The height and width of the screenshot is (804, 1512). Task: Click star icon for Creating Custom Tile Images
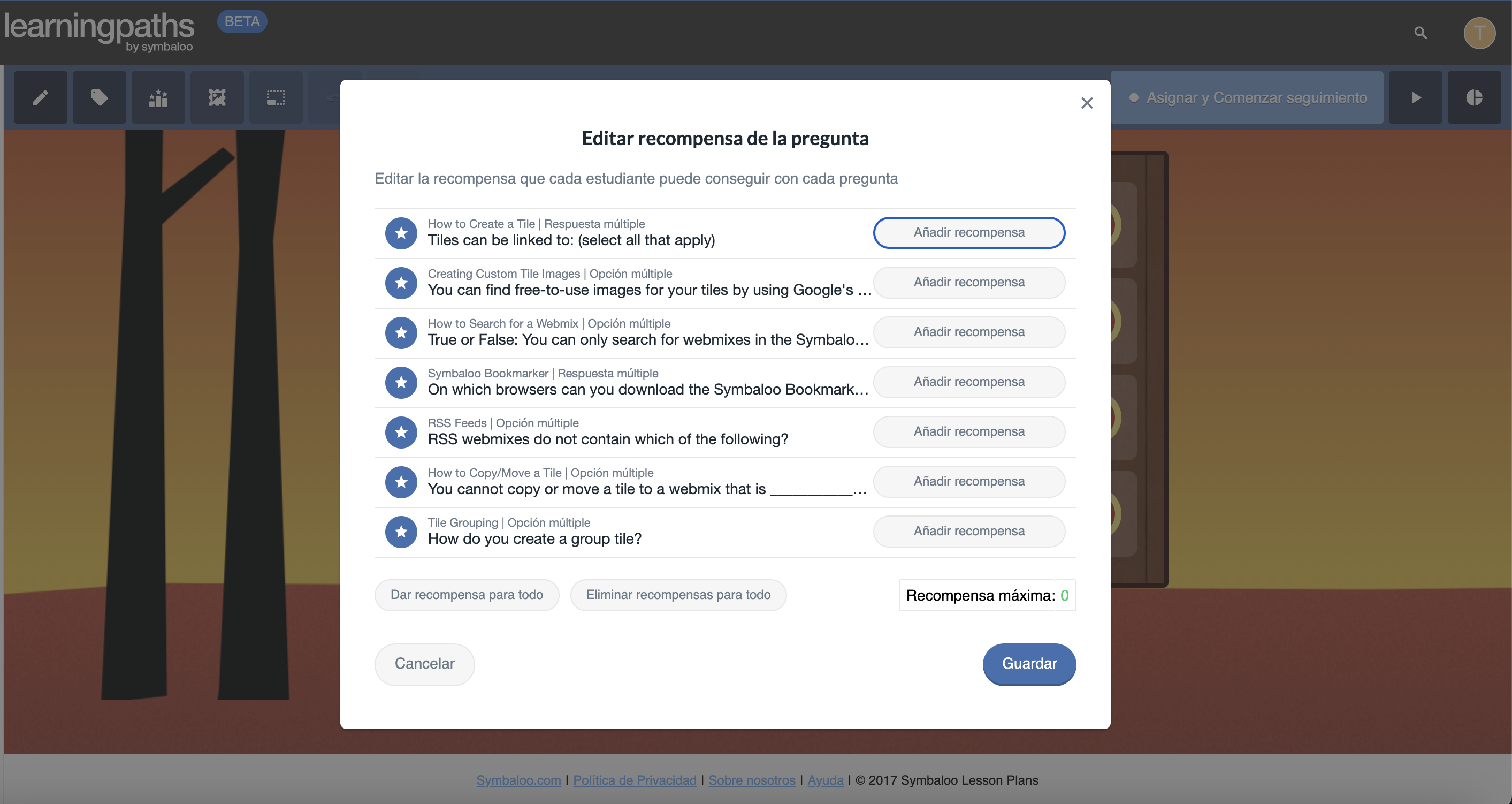(x=401, y=283)
